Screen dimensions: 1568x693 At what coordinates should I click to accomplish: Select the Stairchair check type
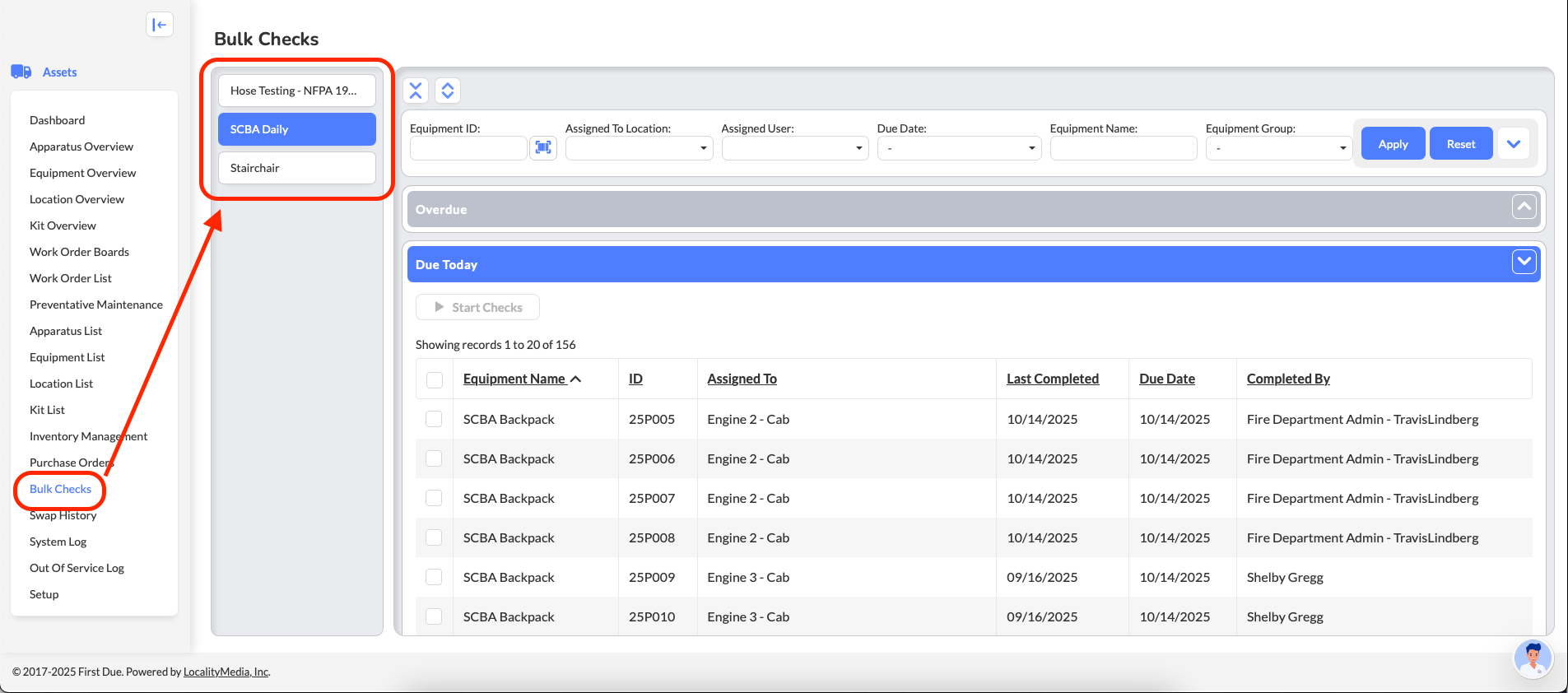click(x=297, y=168)
